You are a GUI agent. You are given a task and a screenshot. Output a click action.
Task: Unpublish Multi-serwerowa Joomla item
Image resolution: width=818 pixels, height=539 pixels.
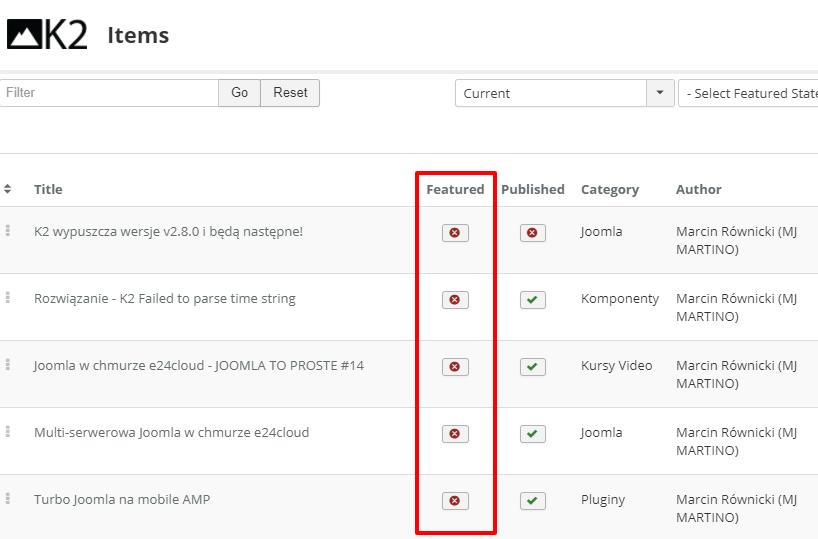[533, 434]
